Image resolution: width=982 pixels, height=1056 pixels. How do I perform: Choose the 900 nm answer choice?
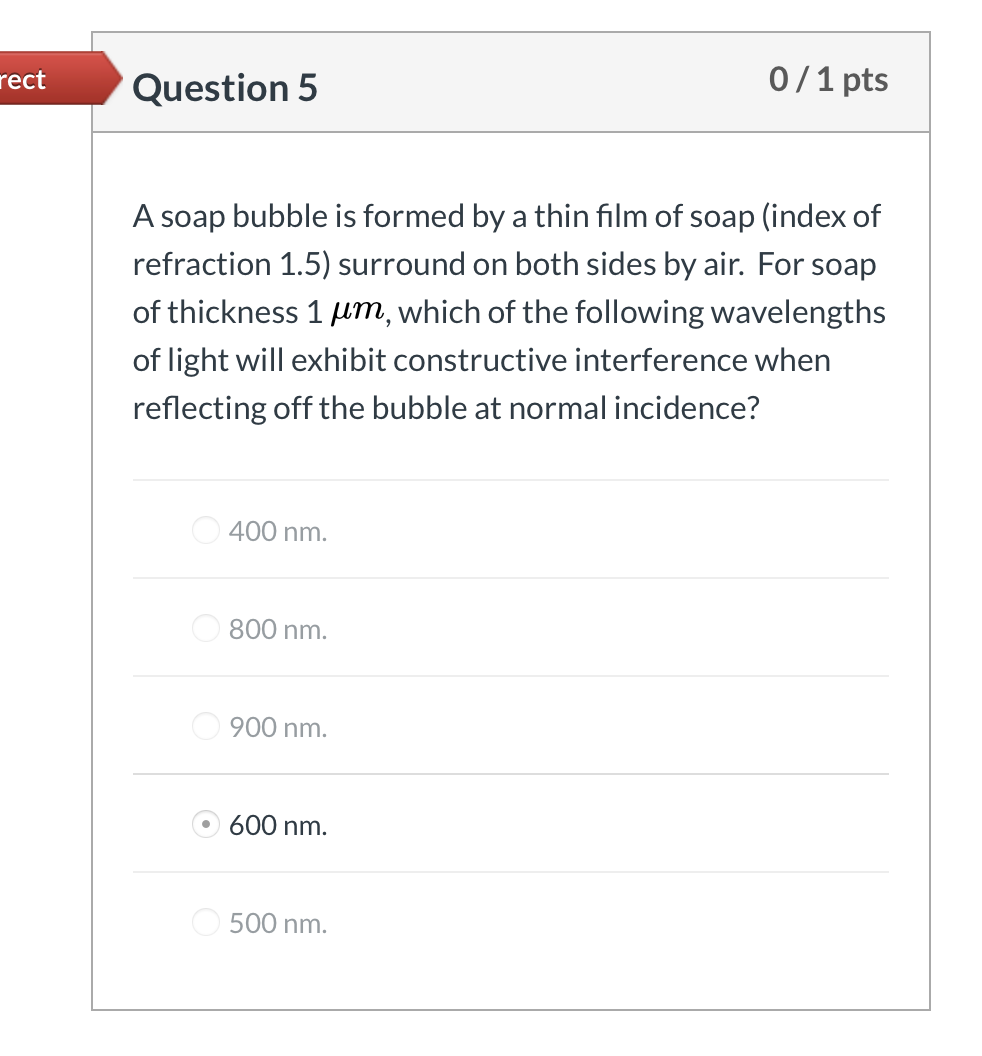click(x=205, y=726)
